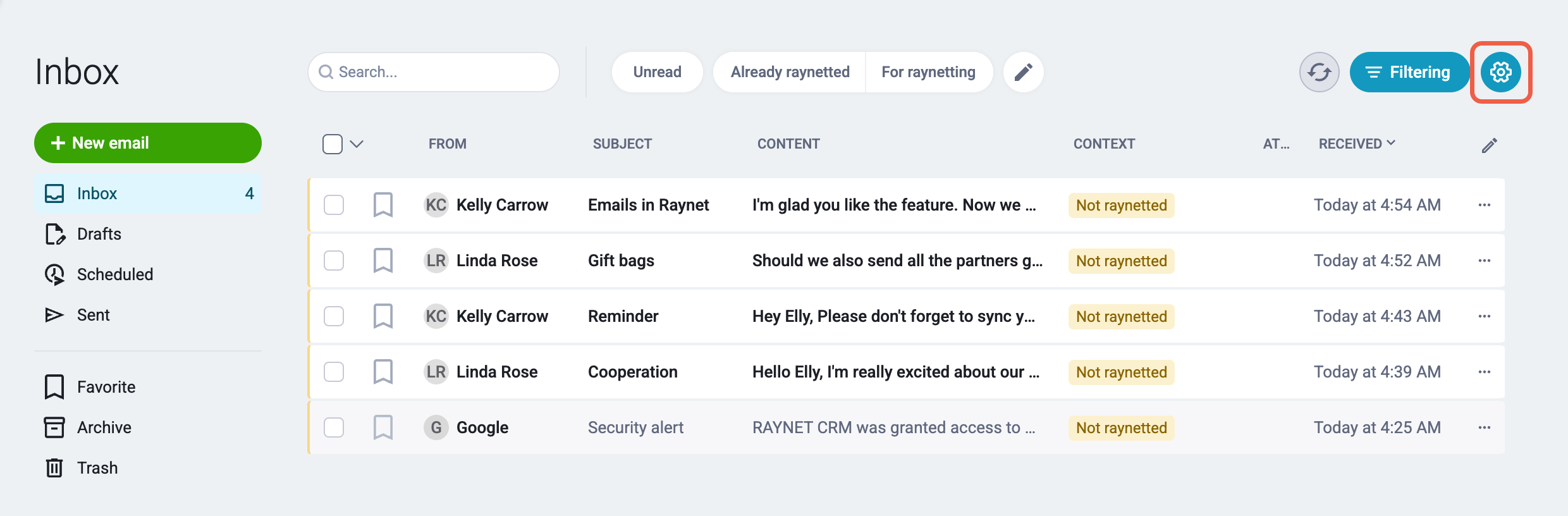Bookmark the Cooperation email
1568x516 pixels.
[383, 372]
